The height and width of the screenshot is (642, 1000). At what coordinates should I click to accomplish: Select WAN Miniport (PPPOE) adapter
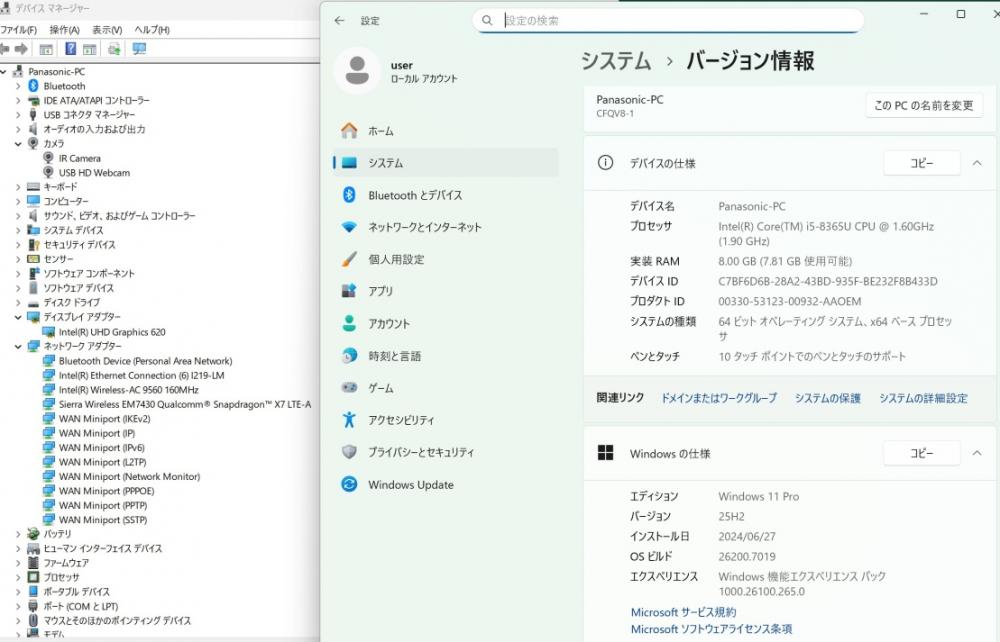tap(107, 491)
